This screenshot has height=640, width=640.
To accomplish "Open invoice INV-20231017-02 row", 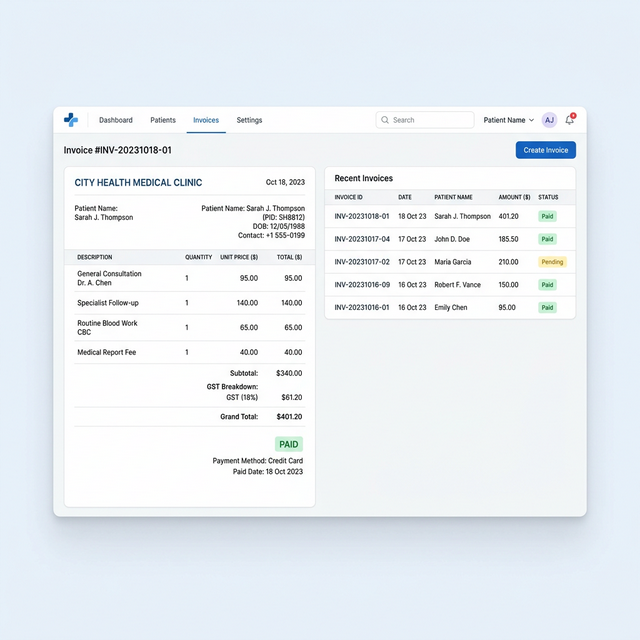I will point(450,262).
